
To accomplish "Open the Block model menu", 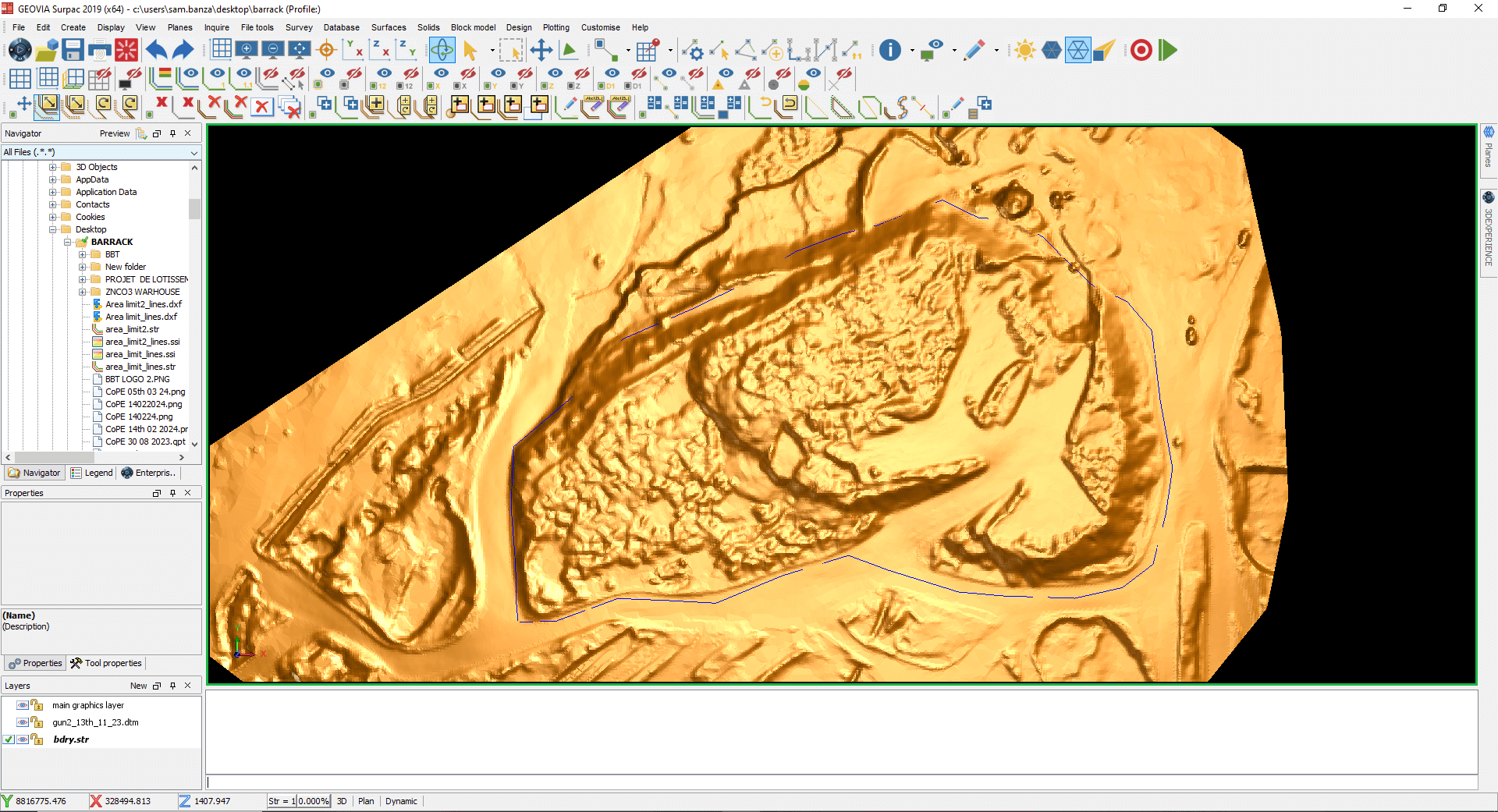I will (473, 27).
